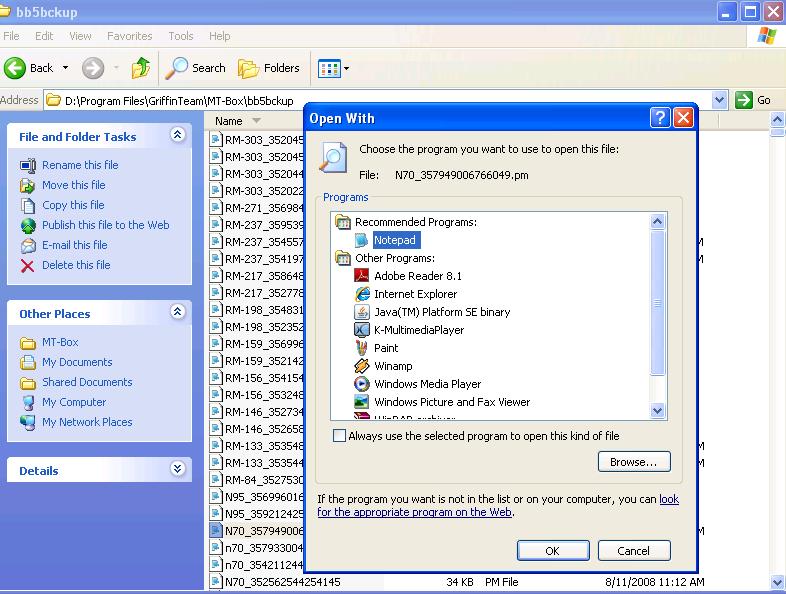Select file beginning RM-271_356984

pyautogui.click(x=264, y=208)
